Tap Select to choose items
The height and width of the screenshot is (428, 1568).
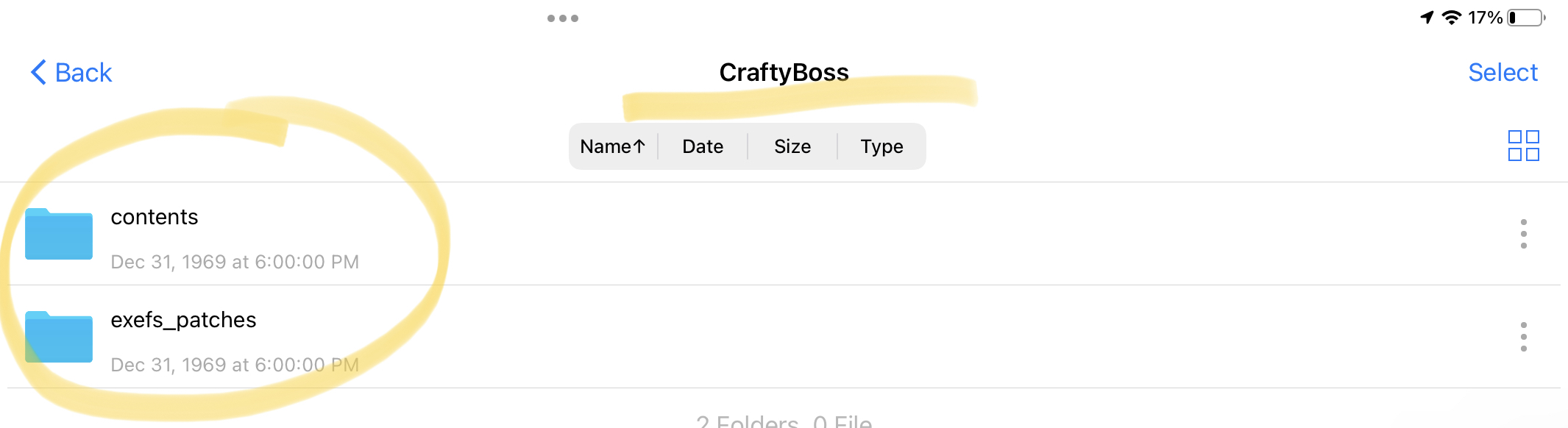[1503, 72]
